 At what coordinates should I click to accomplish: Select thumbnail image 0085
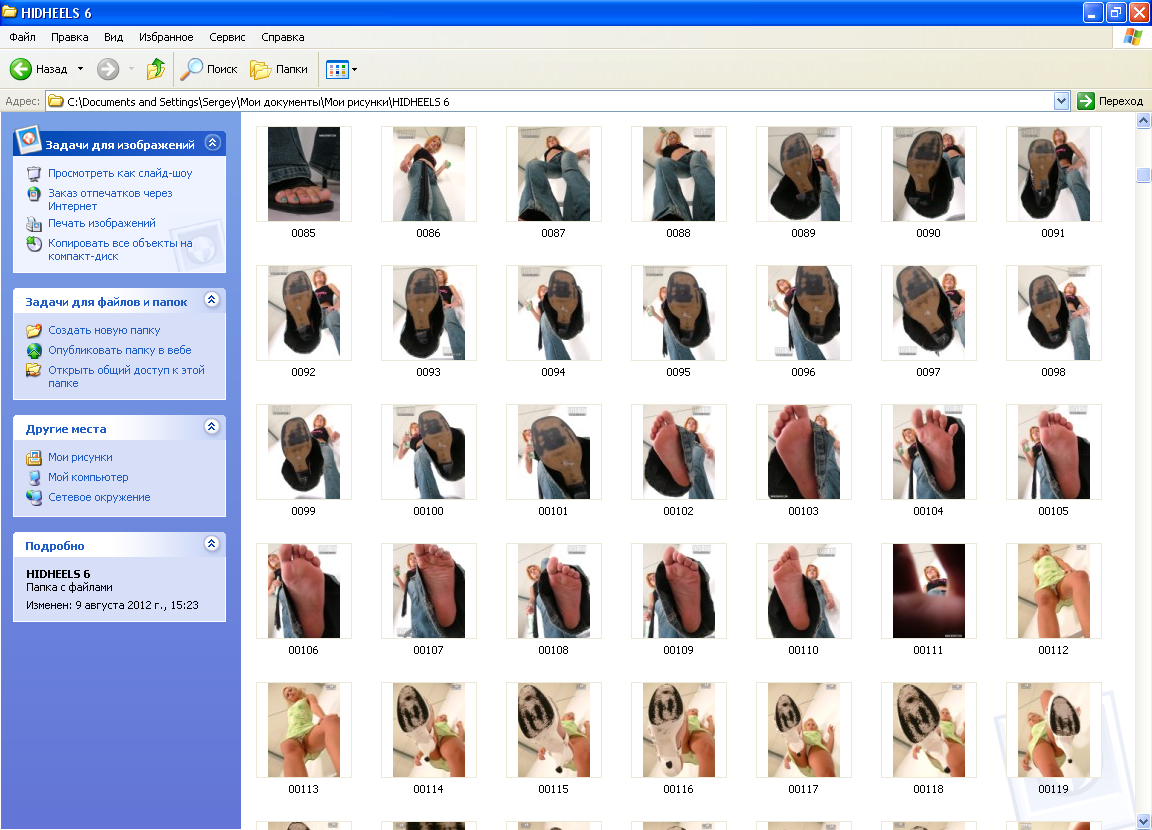(303, 174)
